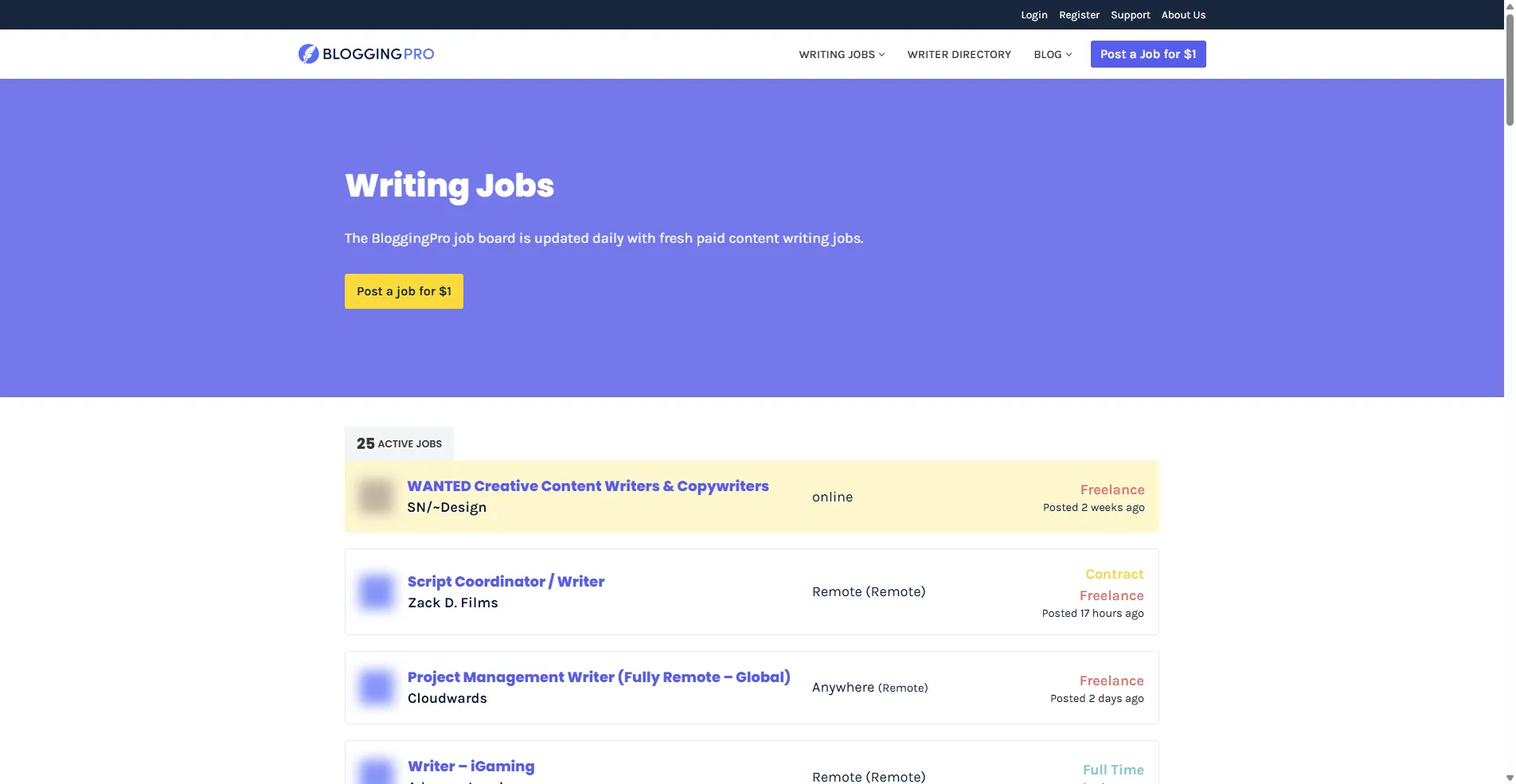This screenshot has height=784, width=1516.
Task: Click 'Posted 2 weeks ago' text
Action: pos(1093,507)
